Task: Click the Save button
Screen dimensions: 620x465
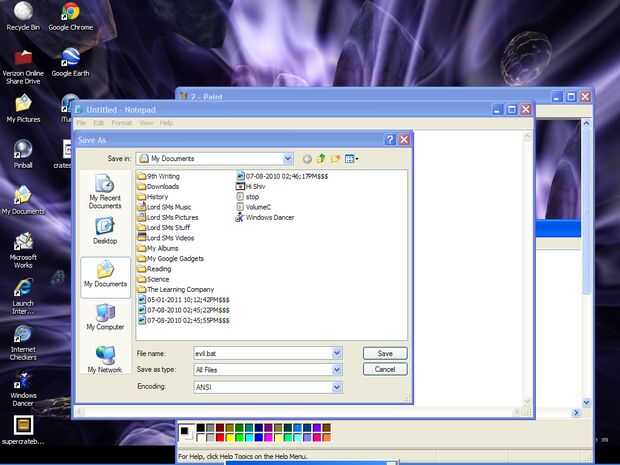Action: pos(385,353)
